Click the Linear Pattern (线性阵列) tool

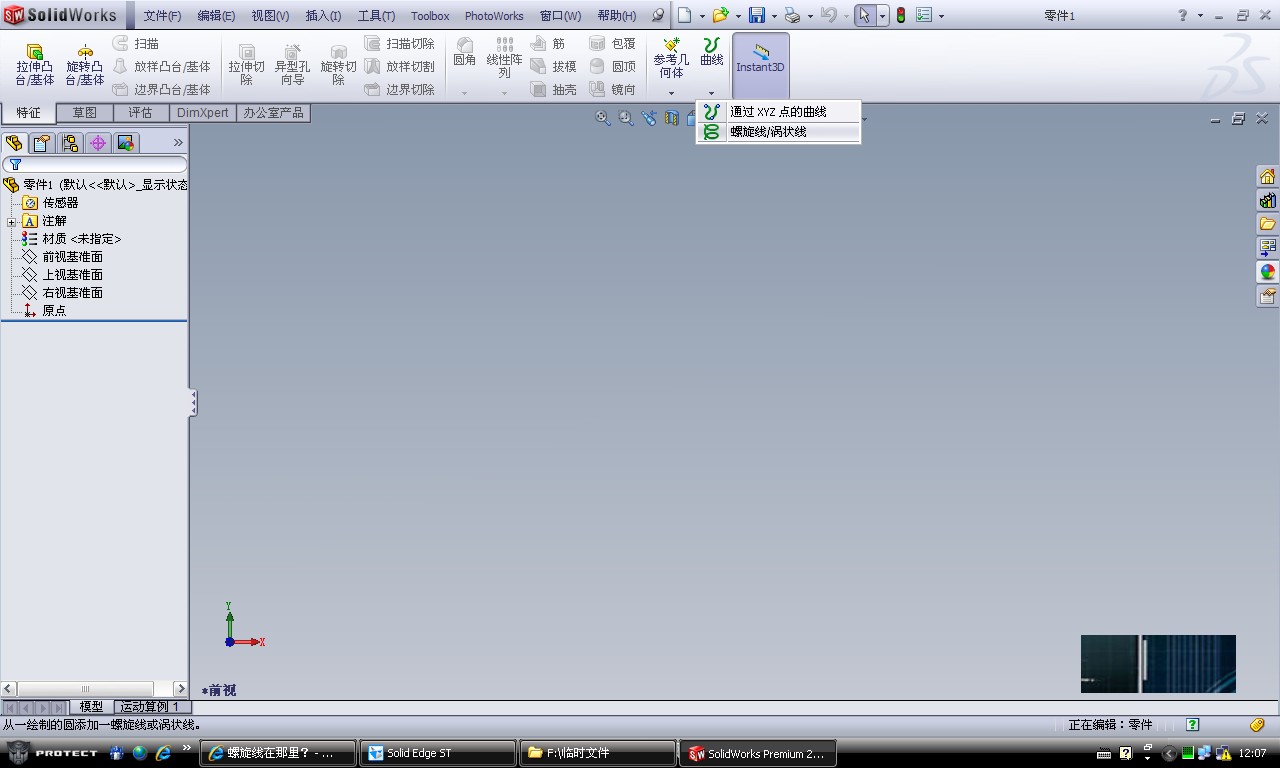(x=504, y=58)
